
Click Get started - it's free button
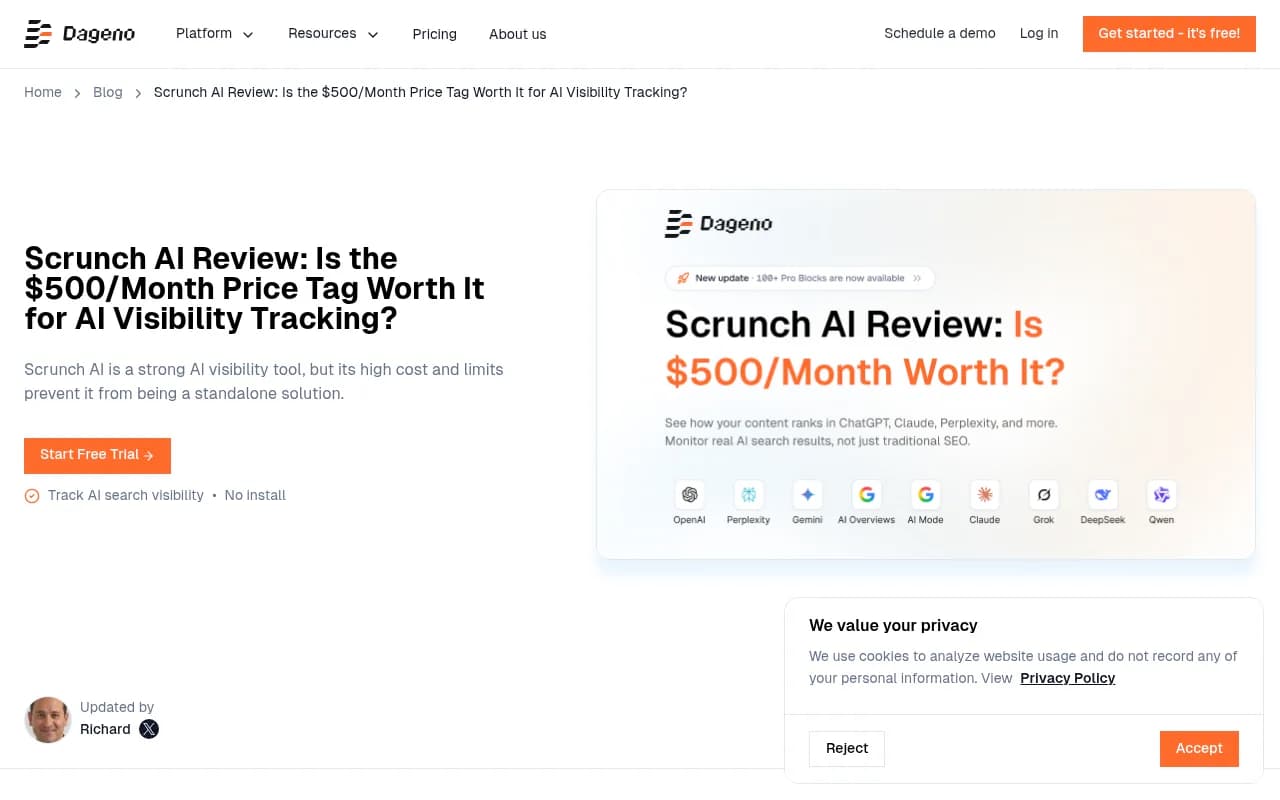[x=1169, y=33]
